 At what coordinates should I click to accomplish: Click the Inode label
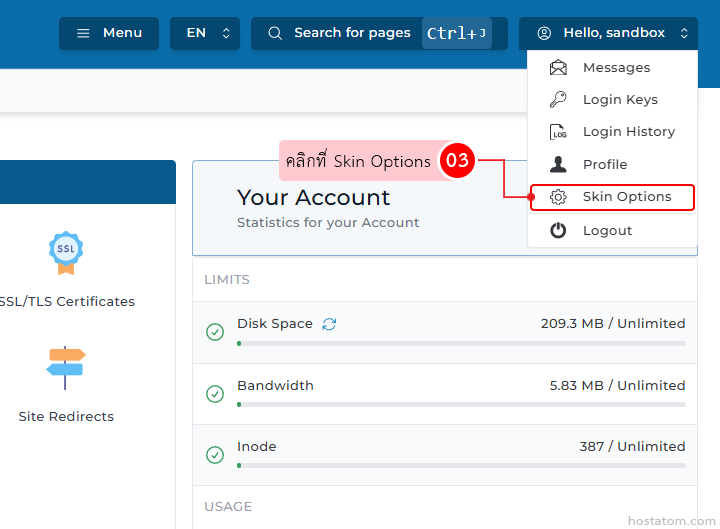coord(257,447)
